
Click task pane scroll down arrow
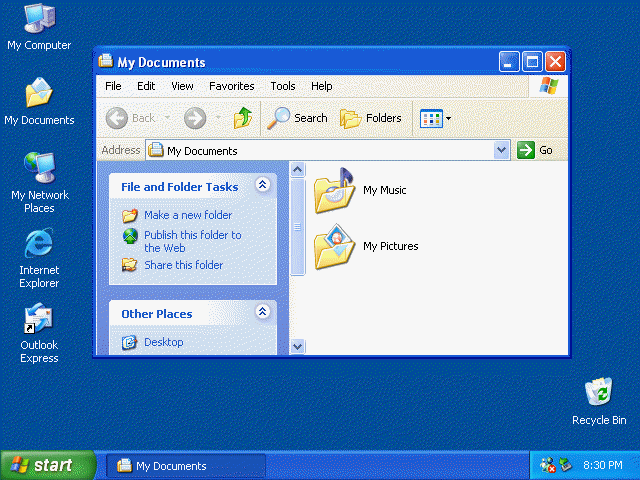pyautogui.click(x=298, y=347)
